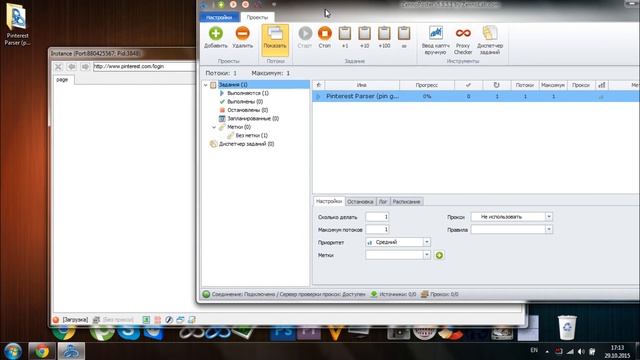The width and height of the screenshot is (640, 360).
Task: Open the Остановка bottom tab
Action: coord(360,202)
